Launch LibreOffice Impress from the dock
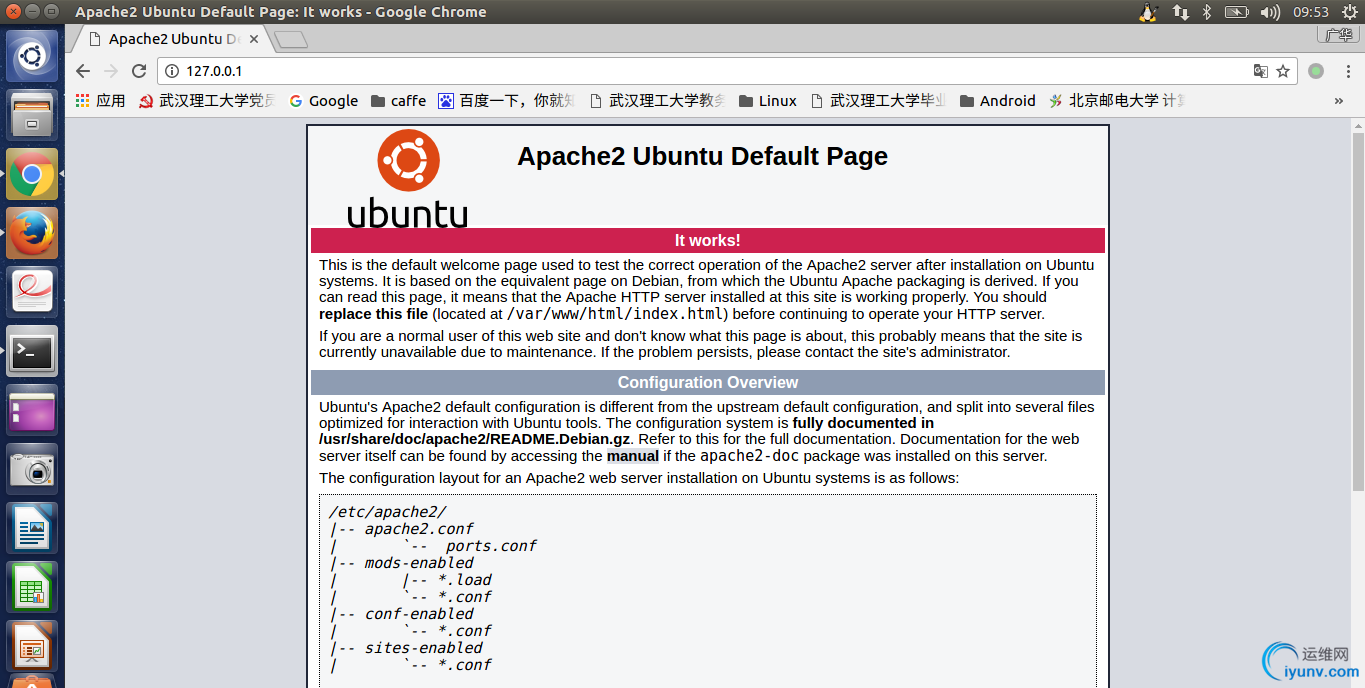 click(x=32, y=646)
